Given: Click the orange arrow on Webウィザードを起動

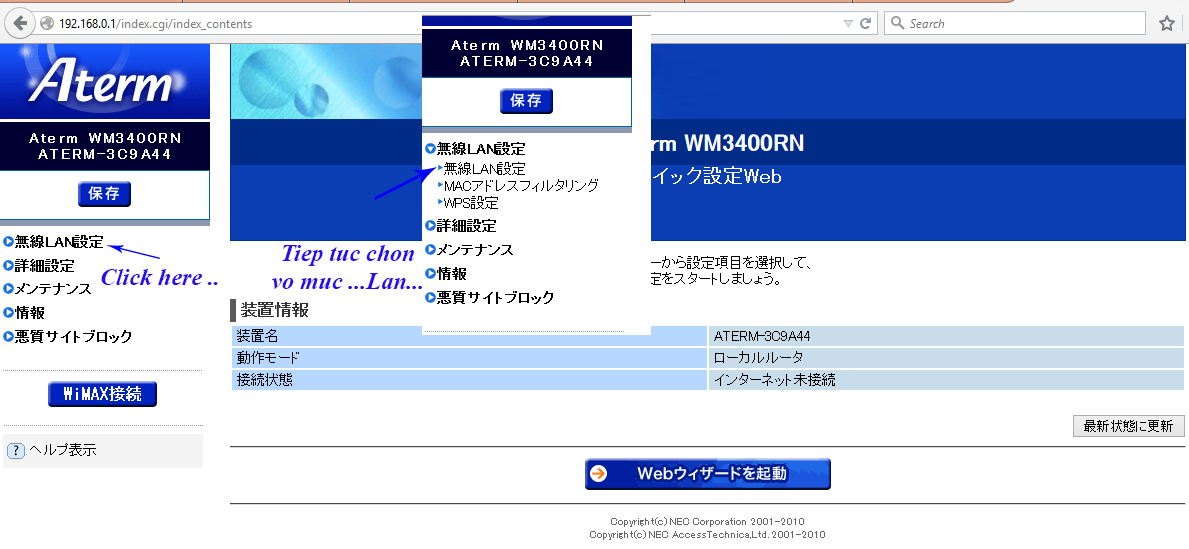Looking at the screenshot, I should (599, 474).
